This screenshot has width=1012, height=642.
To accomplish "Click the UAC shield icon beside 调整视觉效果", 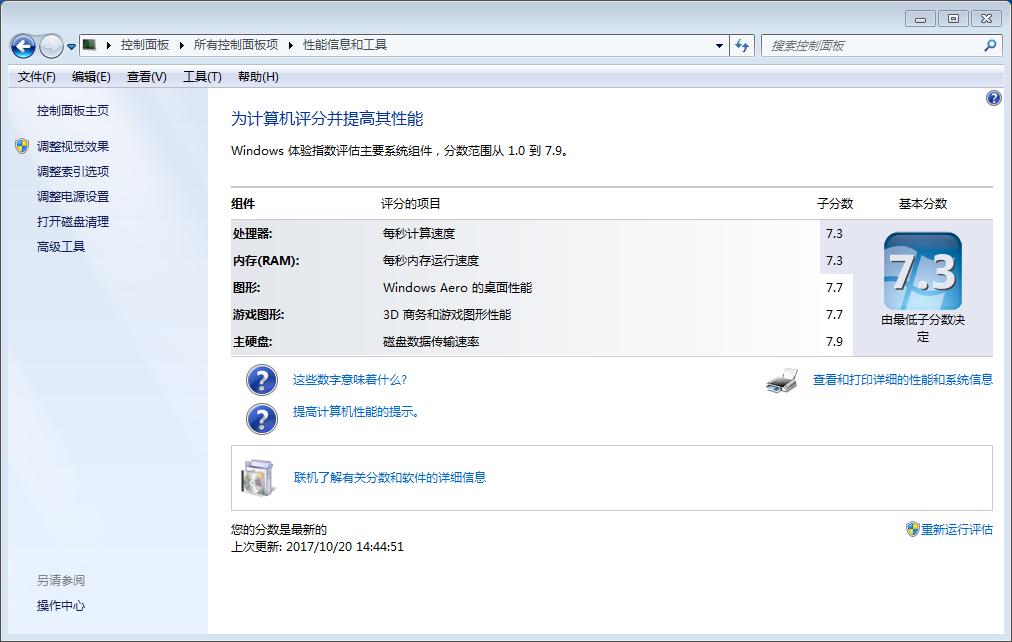I will 22,146.
